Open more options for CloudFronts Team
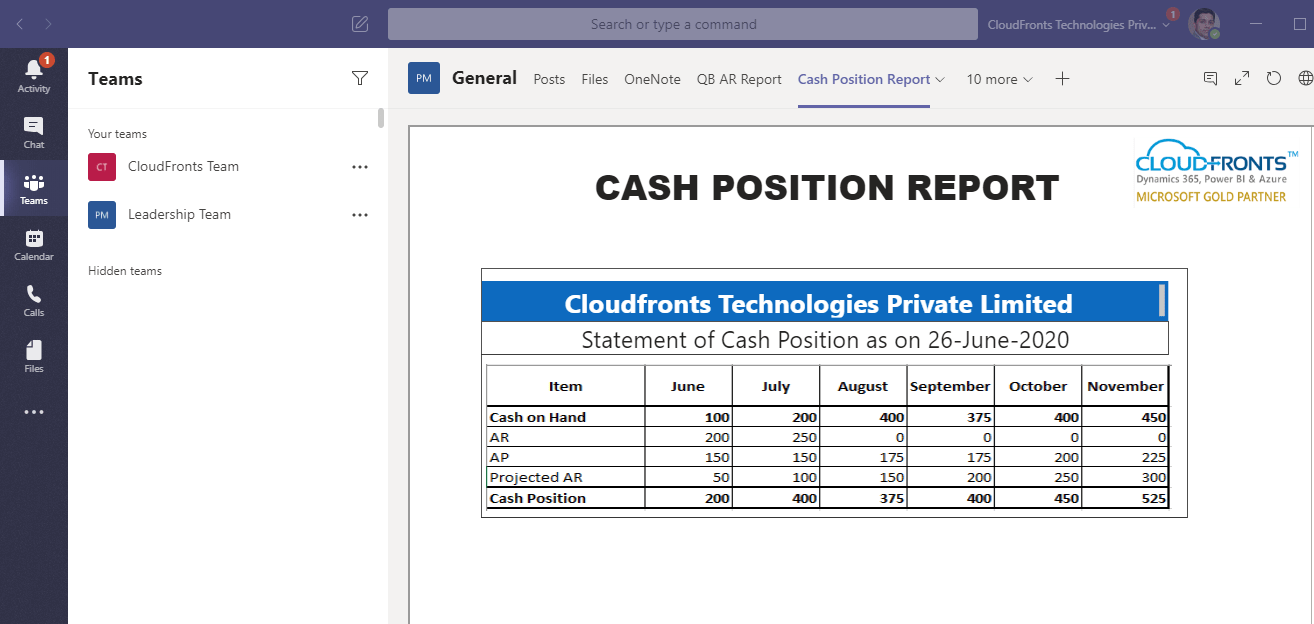Screen dimensions: 1314x624 (x=359, y=167)
